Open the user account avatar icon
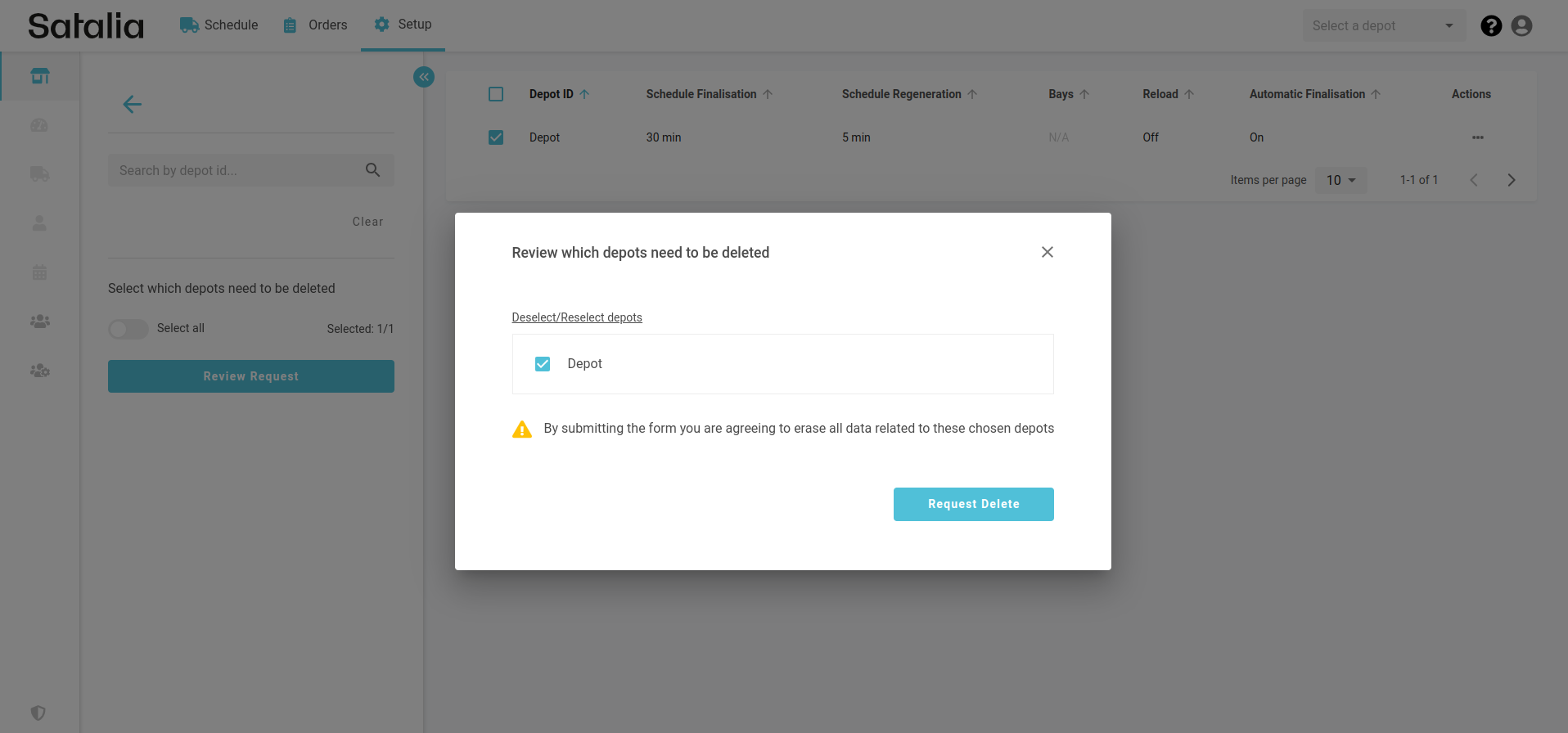 [1521, 26]
